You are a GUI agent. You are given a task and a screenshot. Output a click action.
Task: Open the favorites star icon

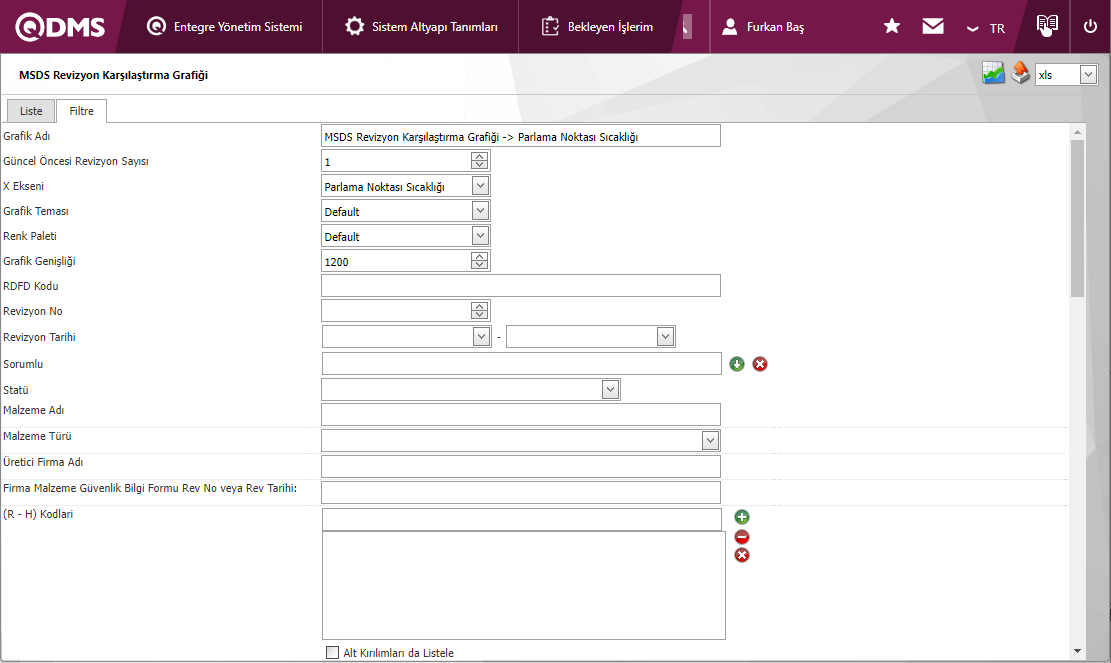coord(892,27)
